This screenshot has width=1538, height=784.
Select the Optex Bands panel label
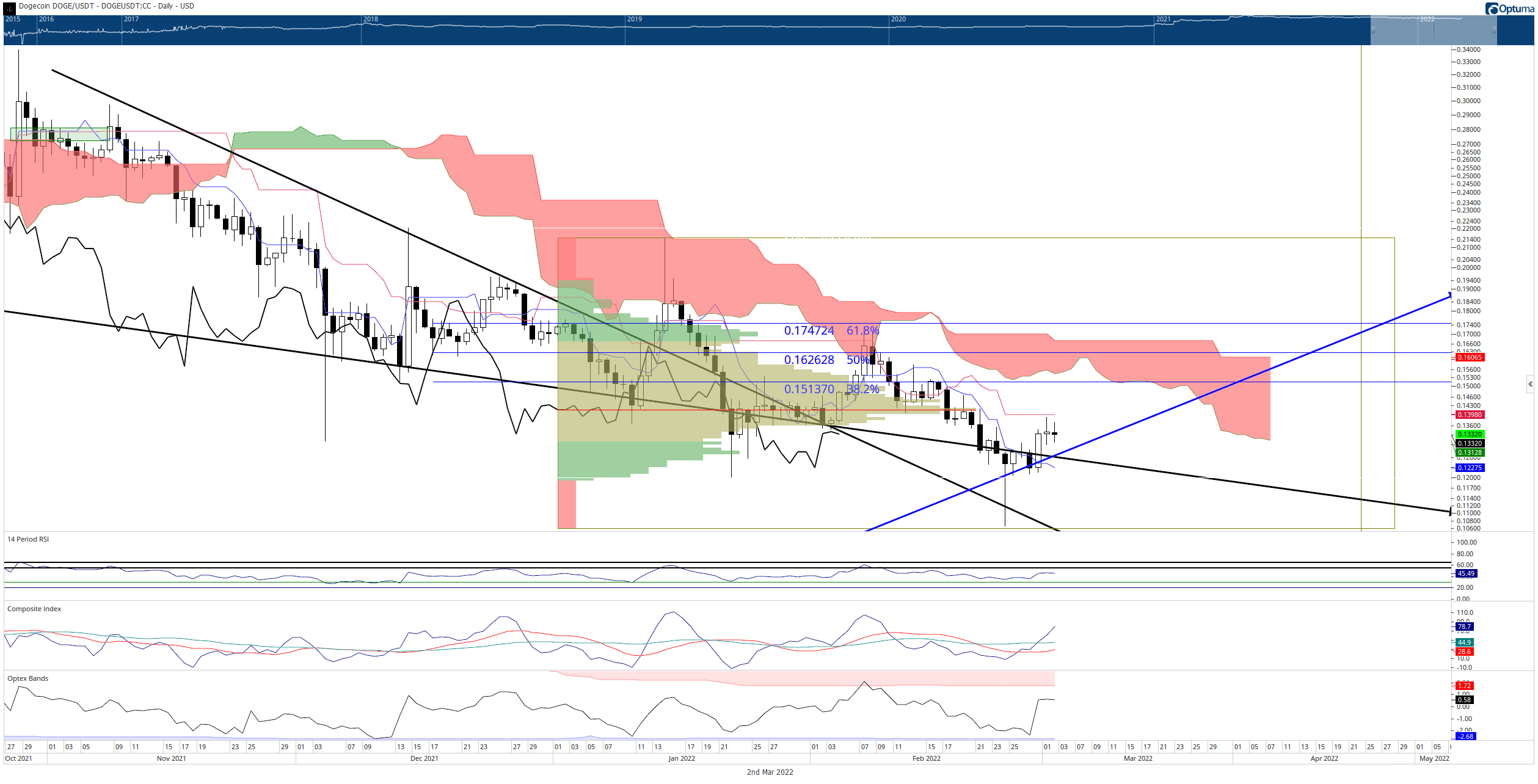click(27, 678)
